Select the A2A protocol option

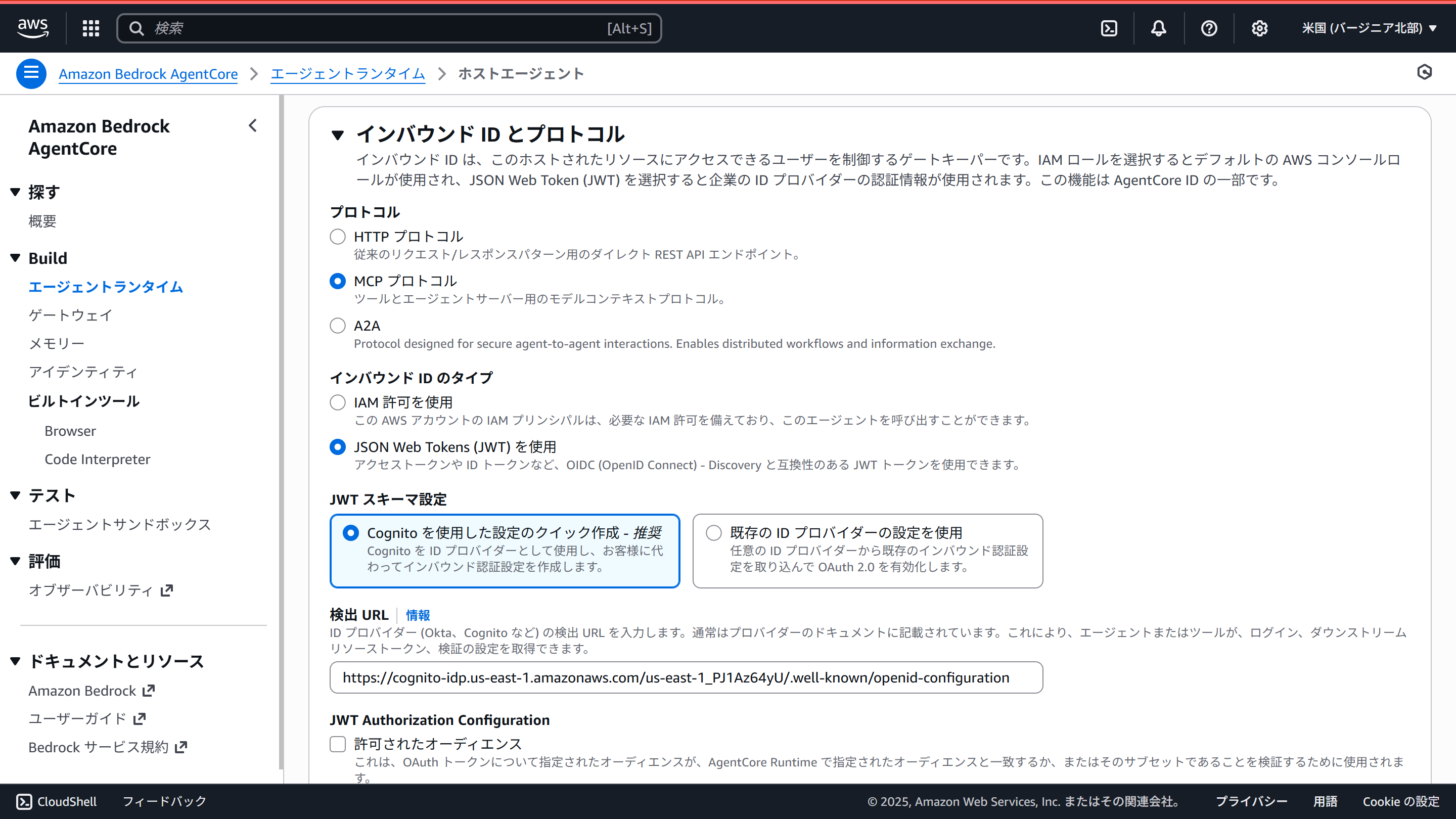[x=337, y=325]
